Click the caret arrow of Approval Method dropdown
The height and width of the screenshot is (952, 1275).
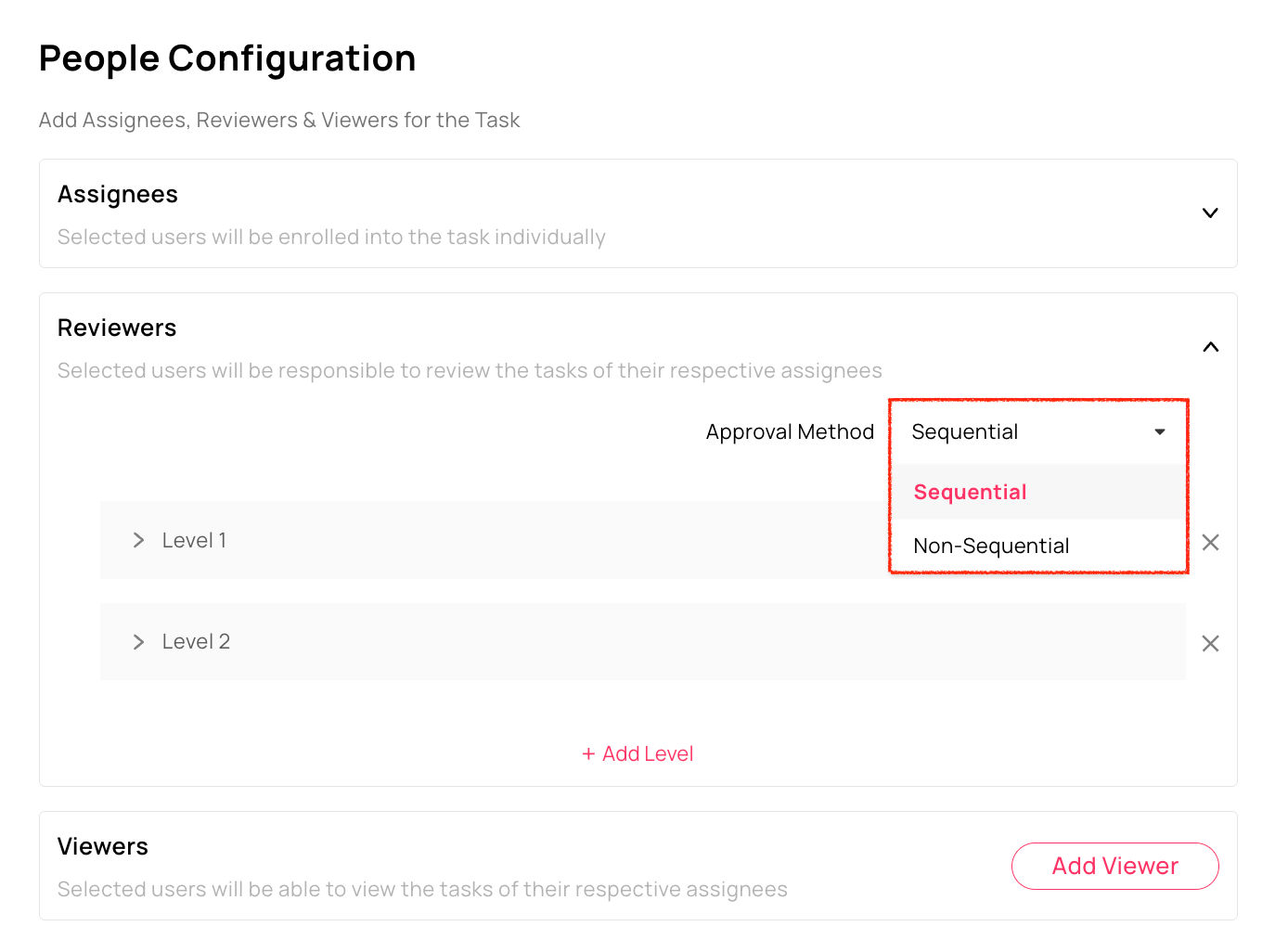click(1159, 432)
